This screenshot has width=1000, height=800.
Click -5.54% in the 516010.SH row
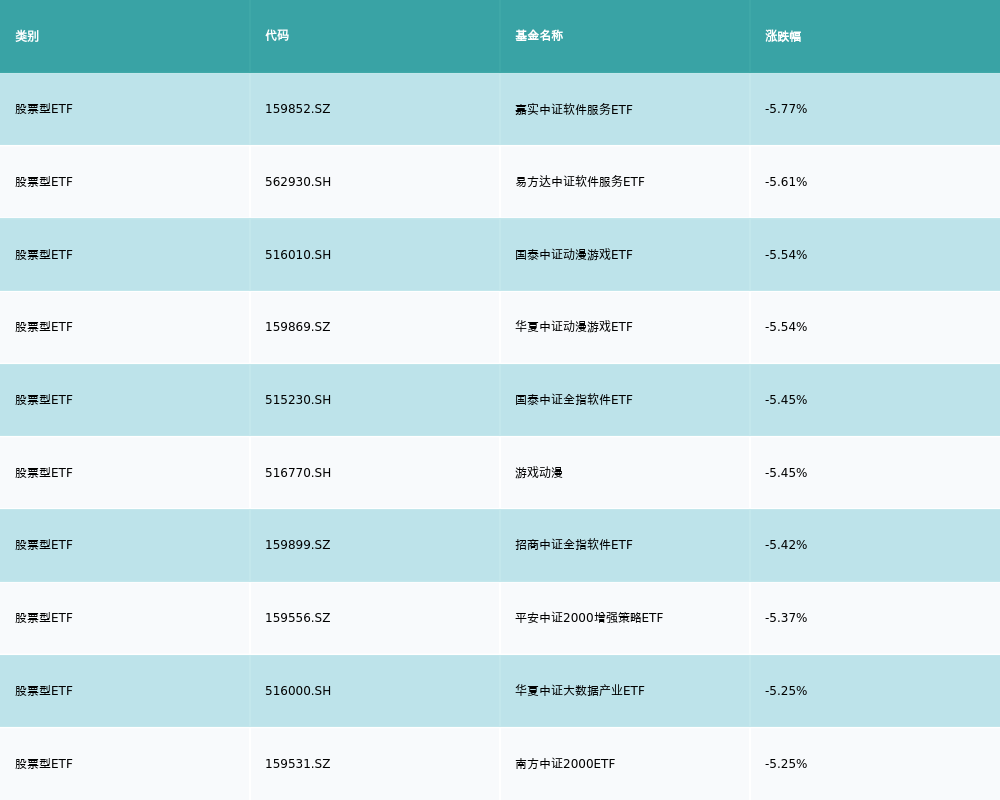786,255
